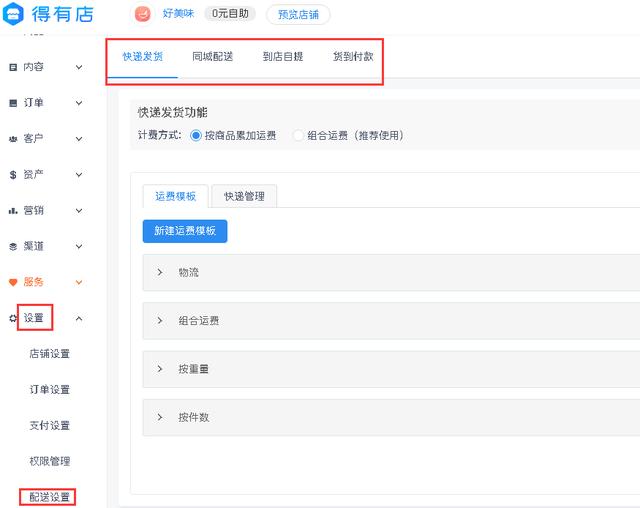Screen dimensions: 640x508
Task: Collapse the 设置 sidebar menu
Action: coord(79,319)
